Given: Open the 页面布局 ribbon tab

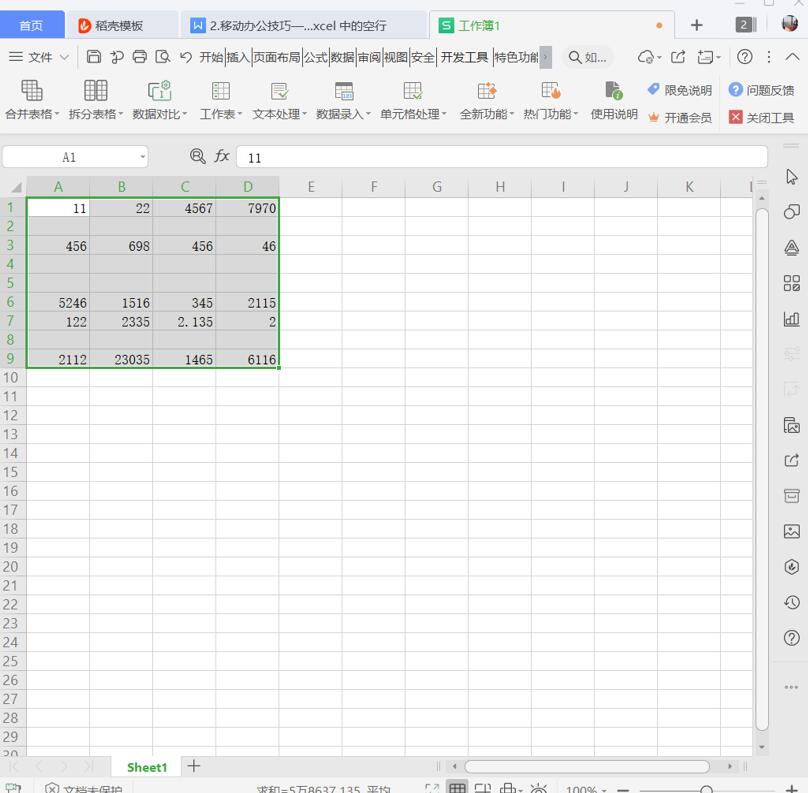Looking at the screenshot, I should (x=277, y=57).
